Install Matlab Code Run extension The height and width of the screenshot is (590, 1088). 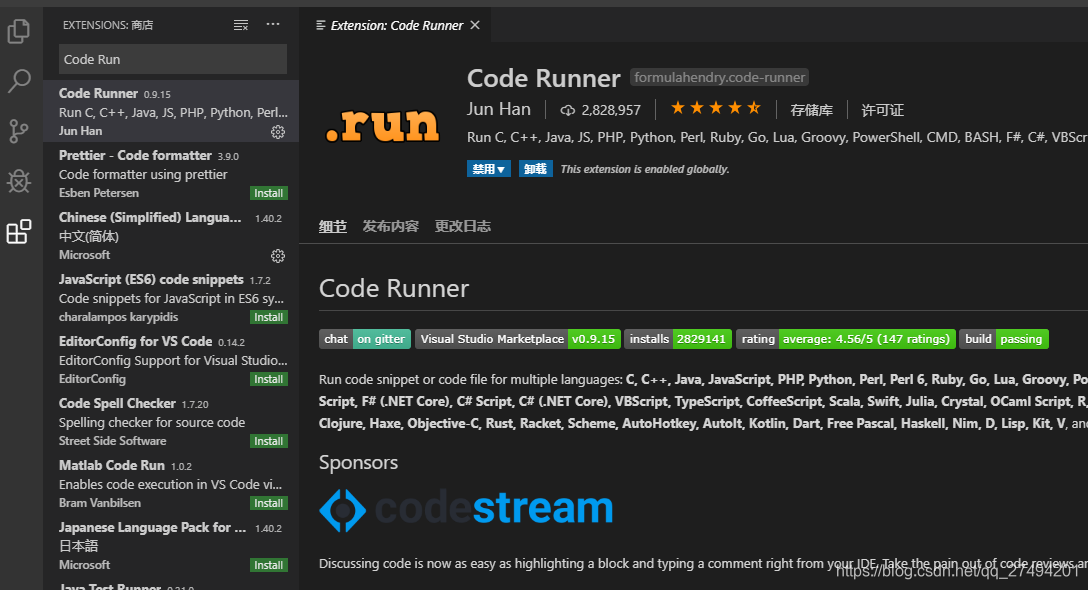pyautogui.click(x=269, y=503)
